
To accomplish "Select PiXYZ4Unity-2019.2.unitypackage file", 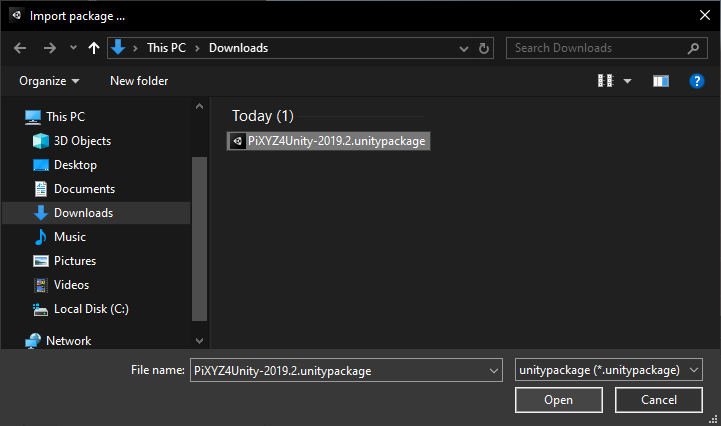I will click(328, 141).
